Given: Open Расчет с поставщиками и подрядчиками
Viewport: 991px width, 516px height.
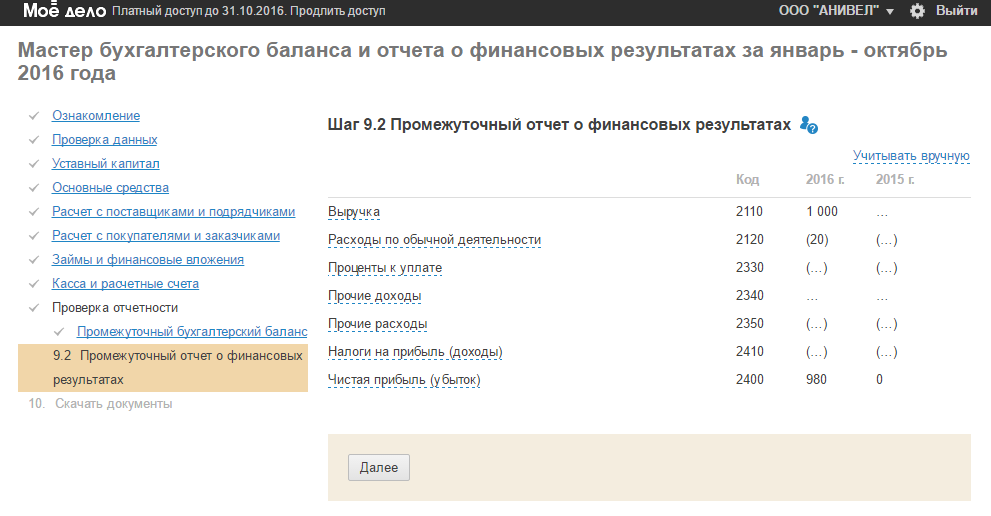Looking at the screenshot, I should pyautogui.click(x=174, y=212).
